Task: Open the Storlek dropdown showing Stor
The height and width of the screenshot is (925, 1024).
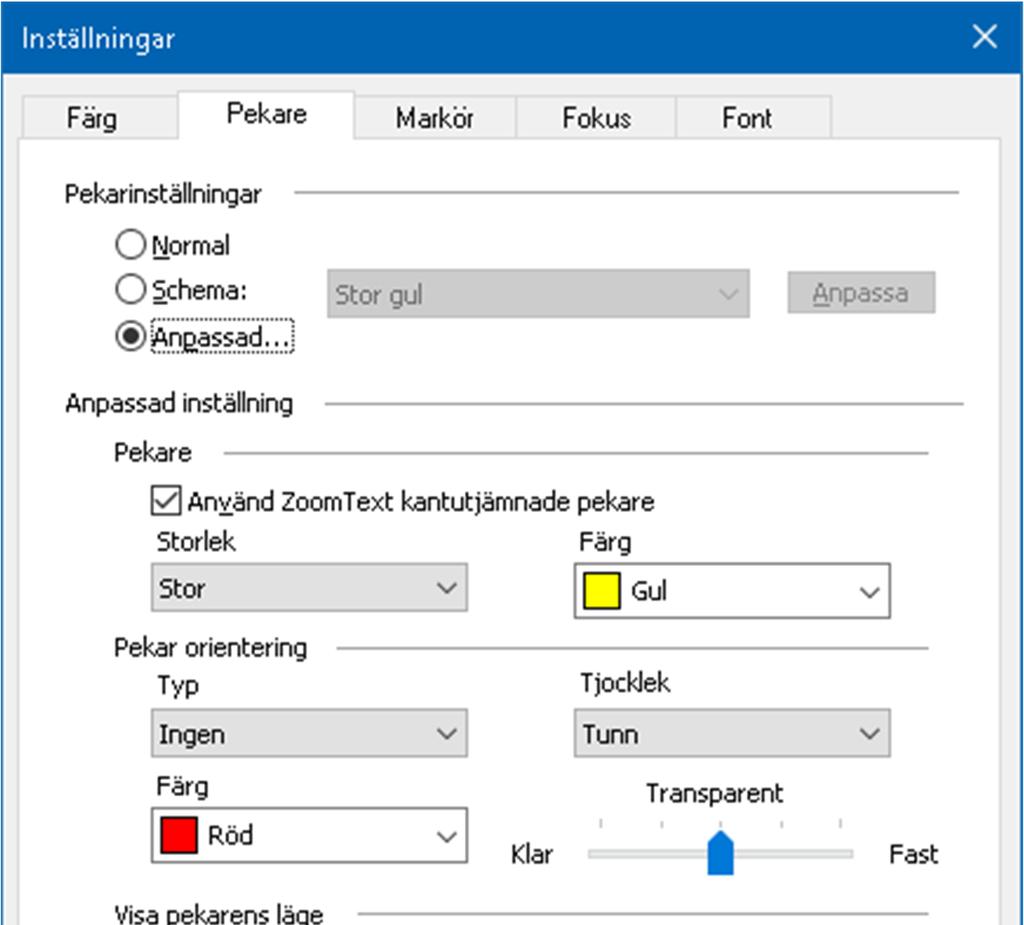Action: click(309, 588)
